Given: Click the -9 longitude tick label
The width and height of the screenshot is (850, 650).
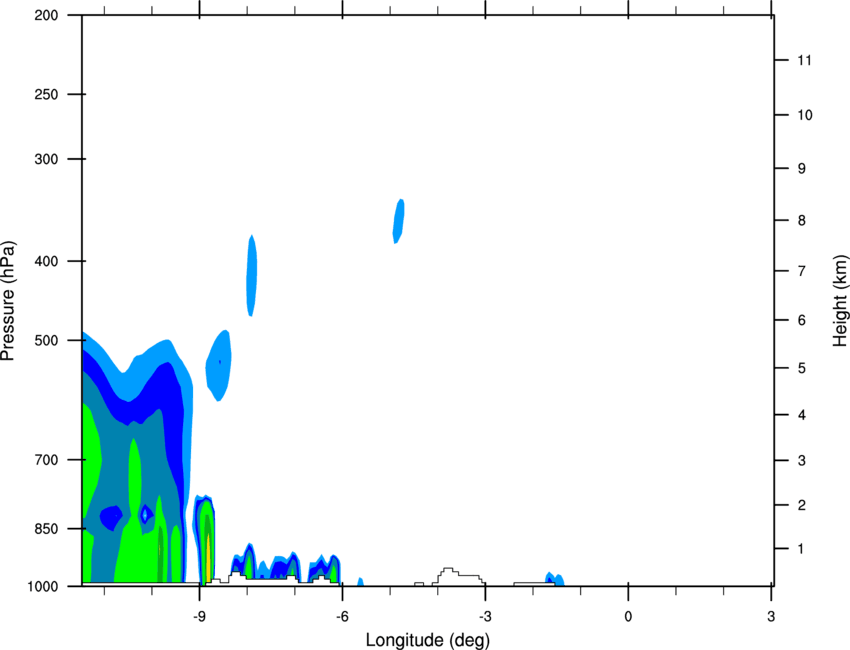Looking at the screenshot, I should point(199,616).
